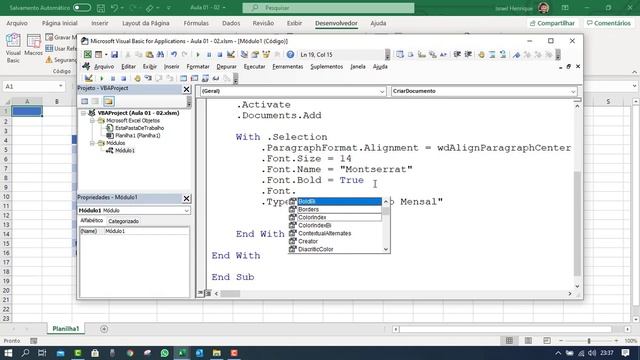This screenshot has width=640, height=360.
Task: Open the Executar menu in VBA editor
Action: 254,67
